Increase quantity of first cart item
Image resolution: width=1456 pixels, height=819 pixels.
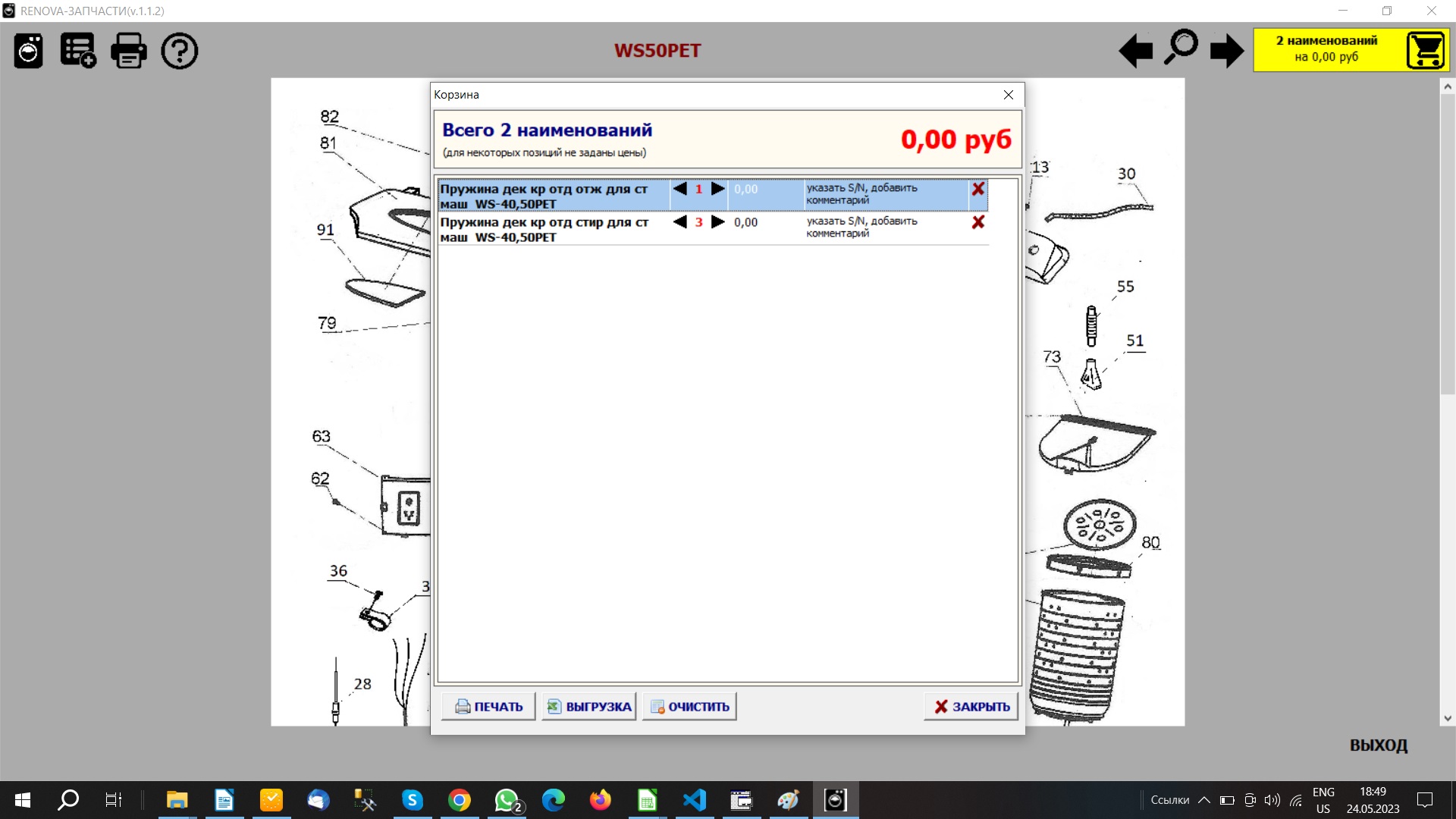(717, 189)
